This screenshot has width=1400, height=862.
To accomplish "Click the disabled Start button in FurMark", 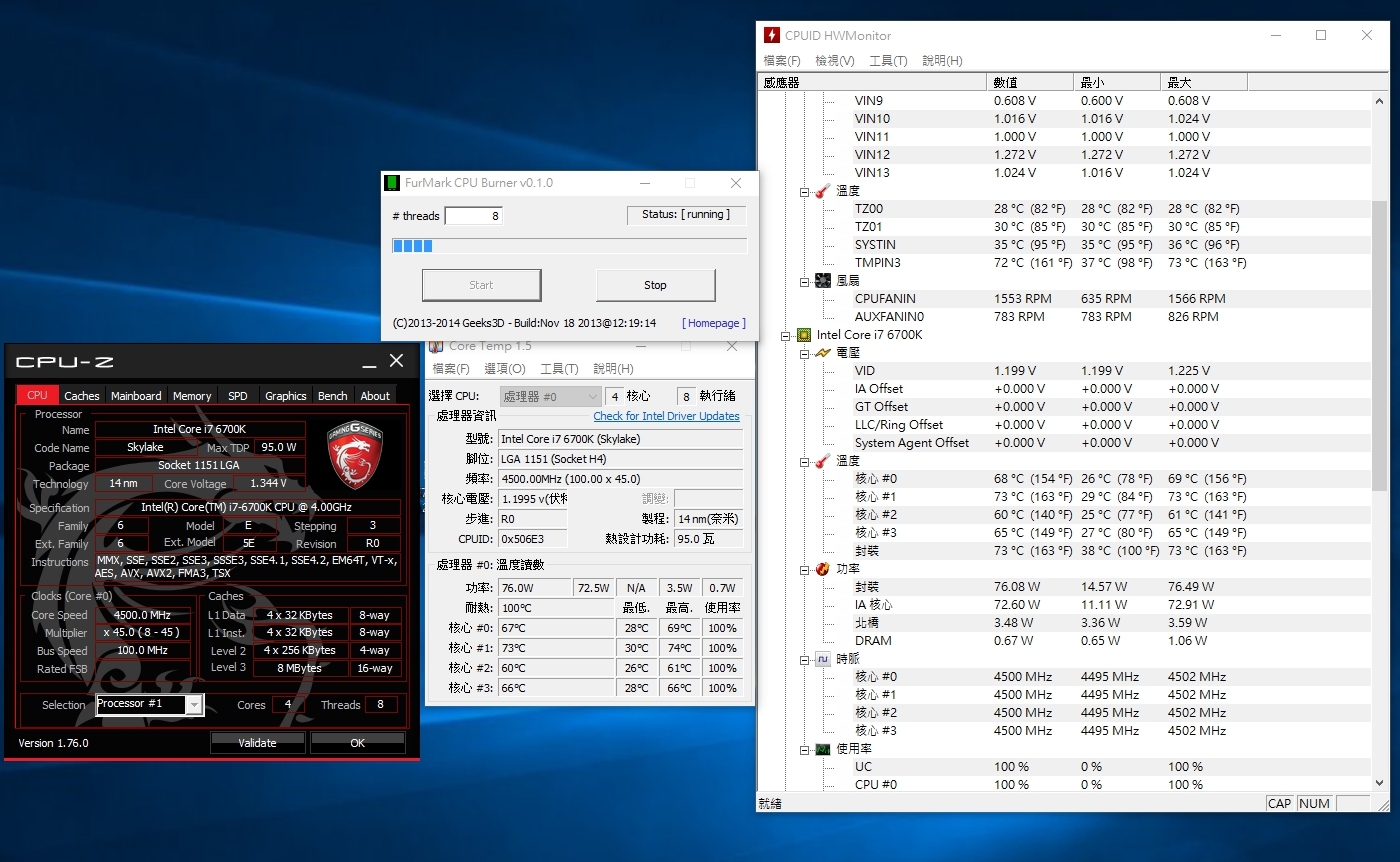I will (x=481, y=285).
